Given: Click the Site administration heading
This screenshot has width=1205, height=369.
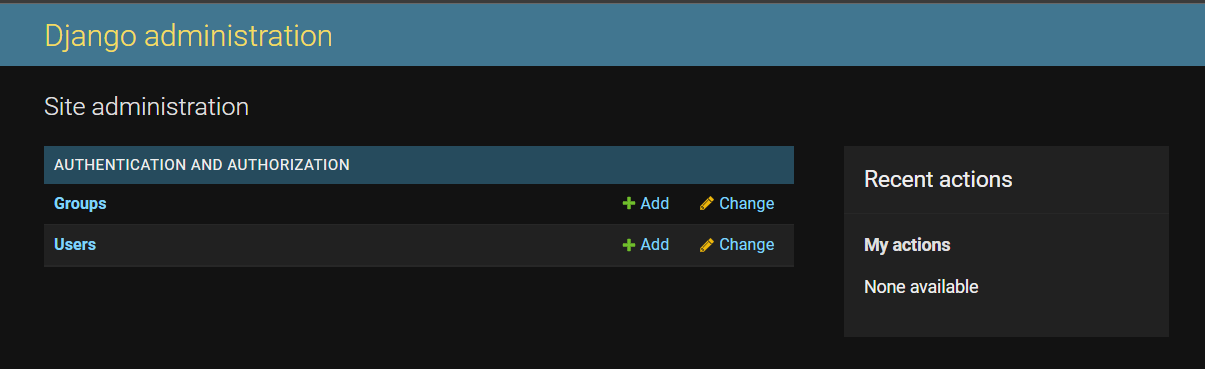Looking at the screenshot, I should 146,106.
